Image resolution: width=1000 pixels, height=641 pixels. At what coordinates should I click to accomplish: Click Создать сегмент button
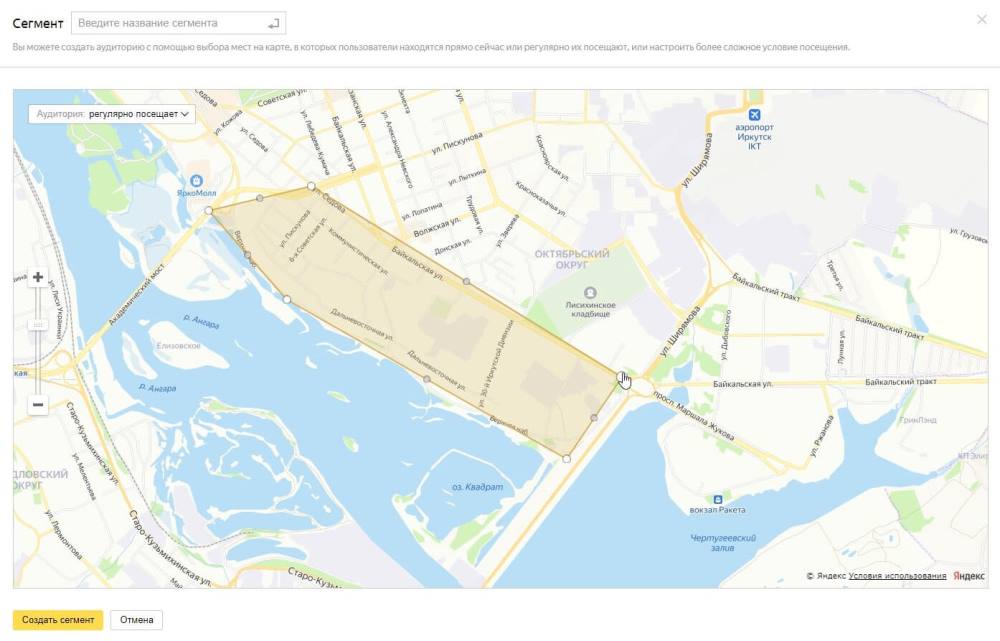click(57, 620)
